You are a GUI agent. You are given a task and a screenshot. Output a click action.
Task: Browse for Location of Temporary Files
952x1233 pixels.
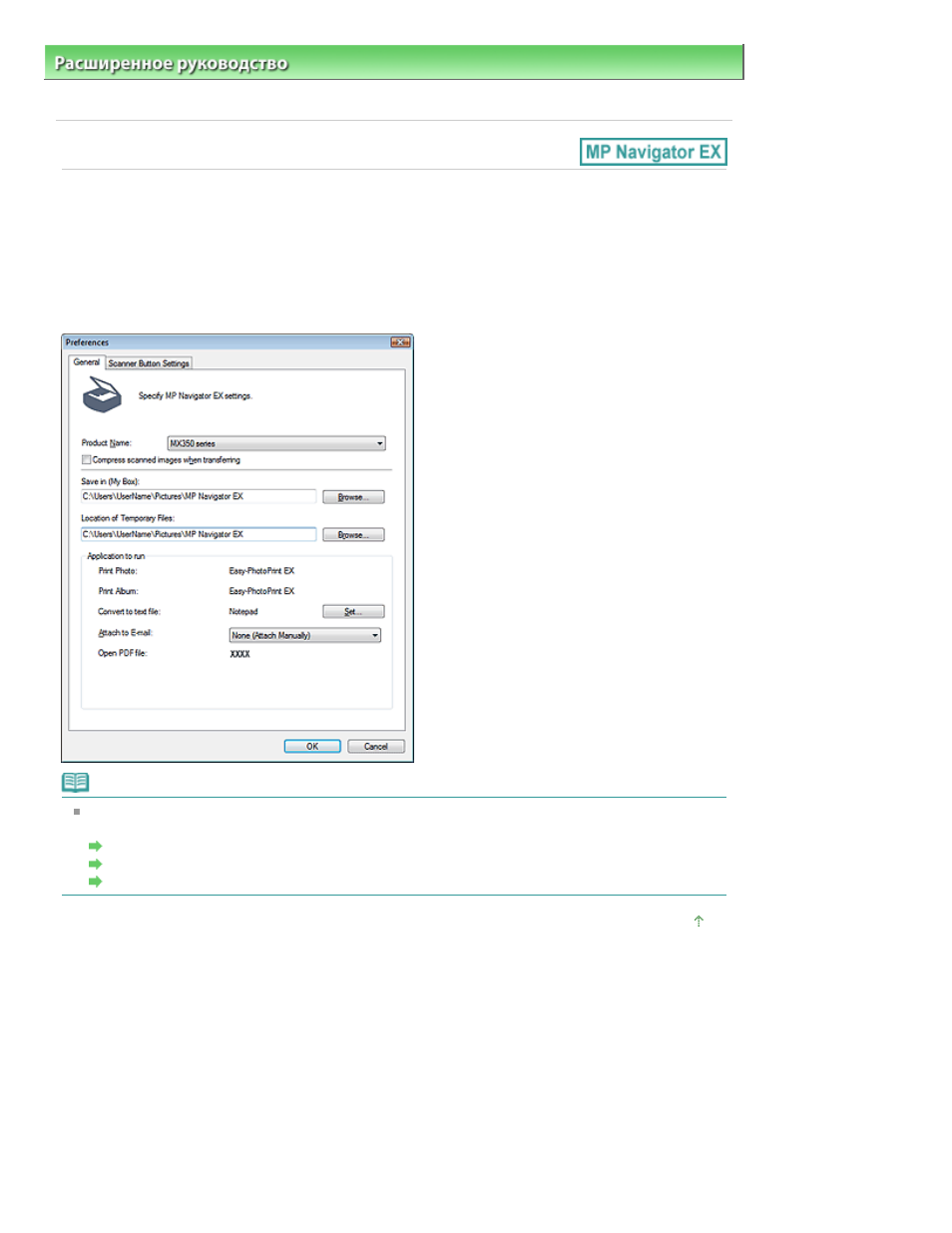click(353, 535)
